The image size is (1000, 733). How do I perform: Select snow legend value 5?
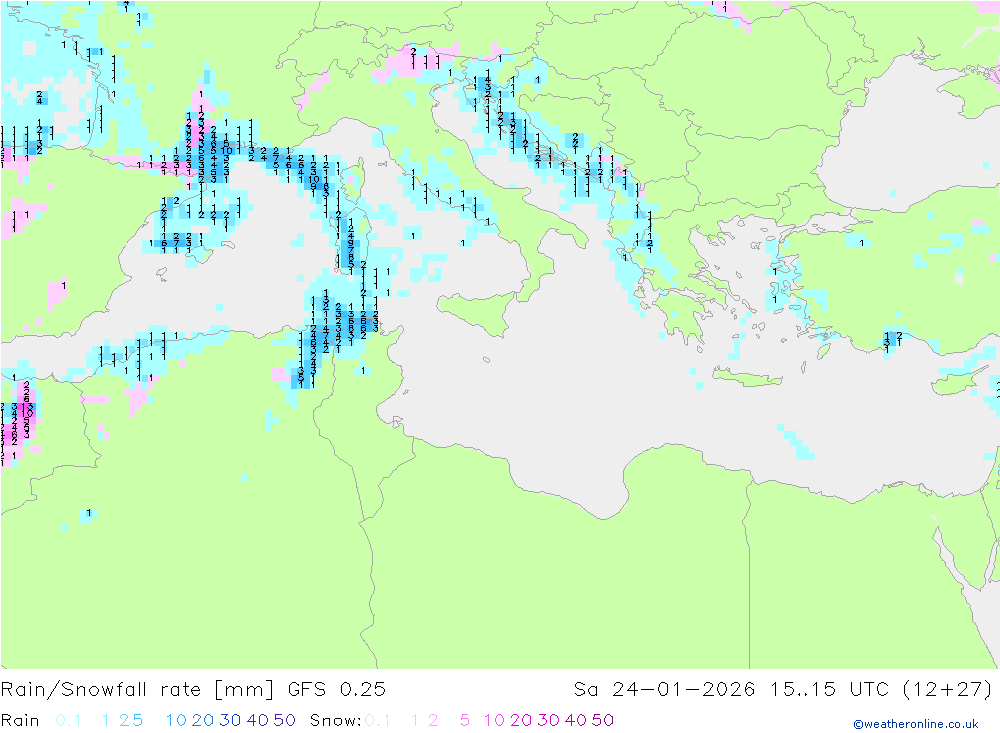[x=465, y=720]
